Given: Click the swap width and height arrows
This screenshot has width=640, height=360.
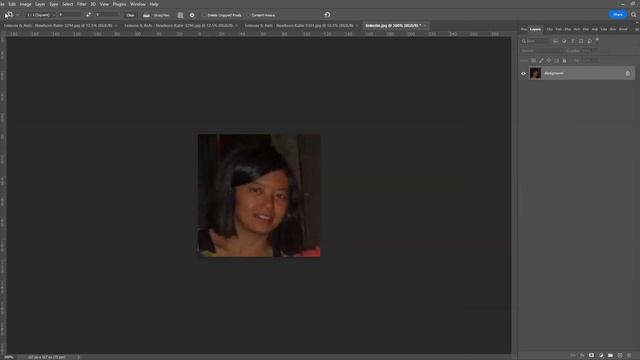Looking at the screenshot, I should (x=89, y=15).
